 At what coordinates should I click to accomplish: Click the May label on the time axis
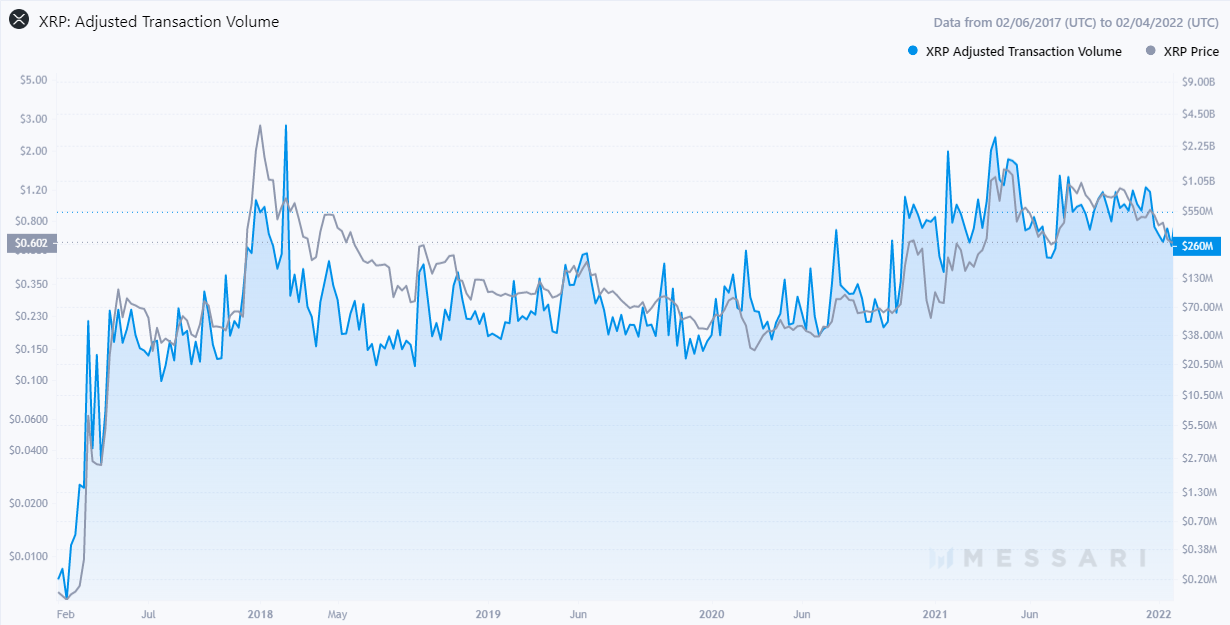pos(337,613)
